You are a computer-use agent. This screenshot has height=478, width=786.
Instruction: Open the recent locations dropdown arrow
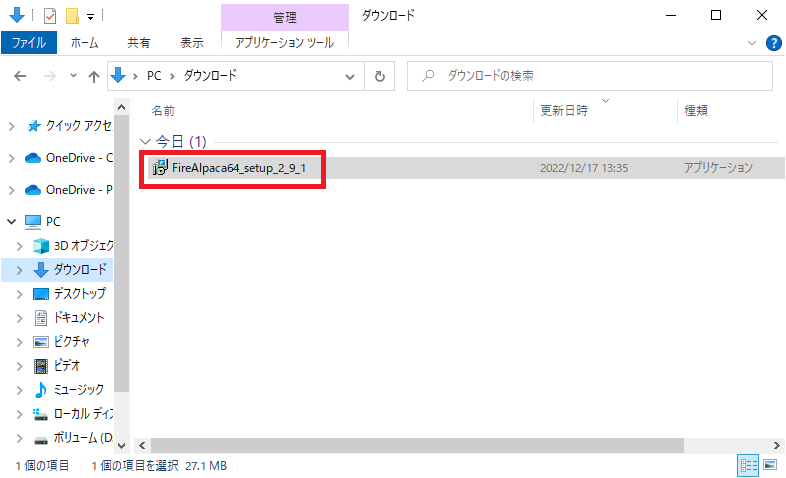pyautogui.click(x=74, y=76)
